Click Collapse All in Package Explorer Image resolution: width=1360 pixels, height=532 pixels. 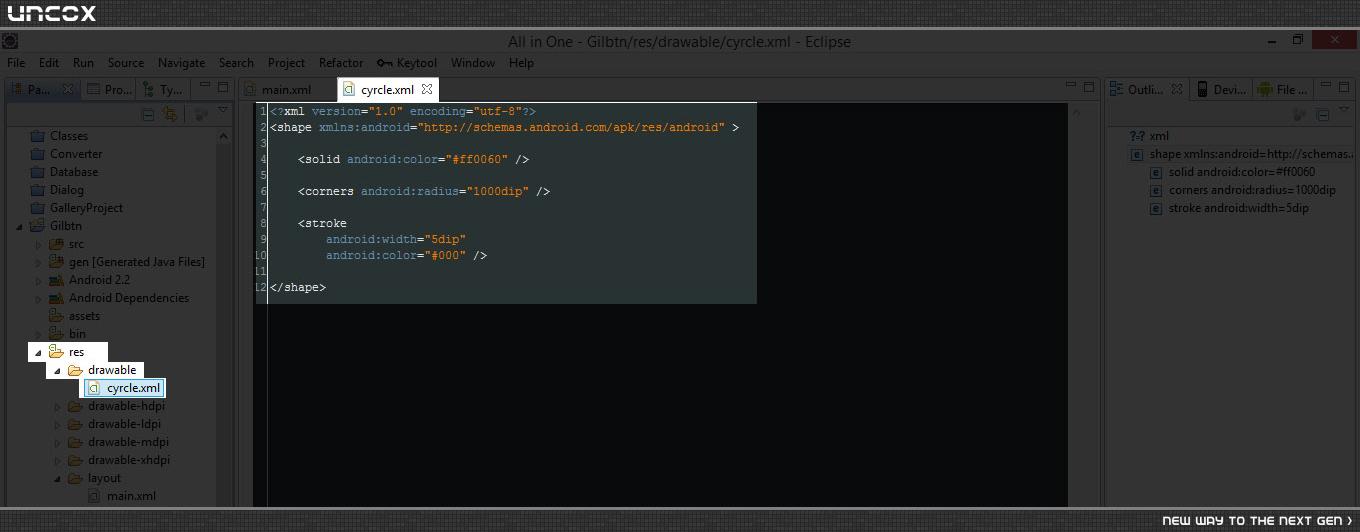pos(148,115)
